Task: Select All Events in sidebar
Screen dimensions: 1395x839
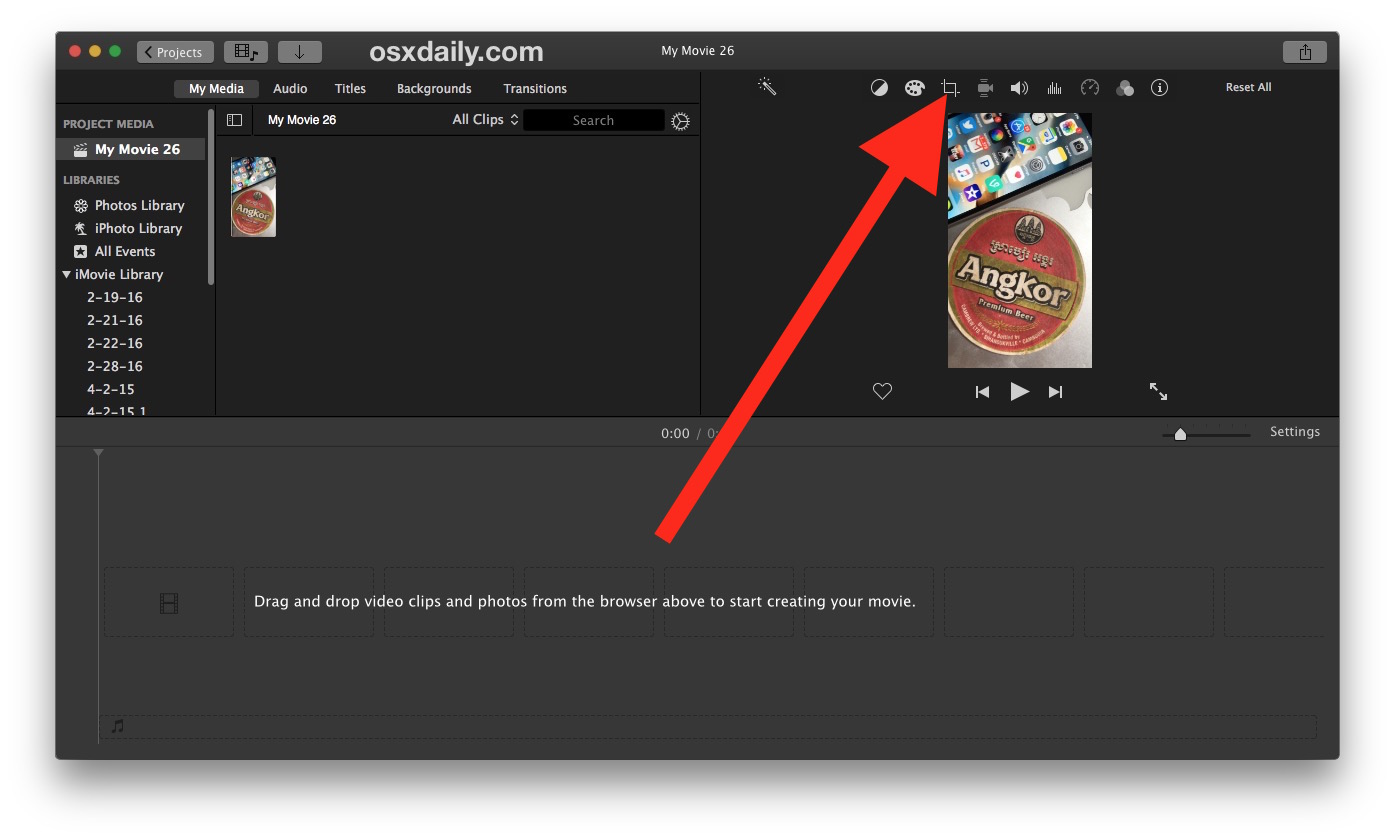Action: pyautogui.click(x=115, y=251)
